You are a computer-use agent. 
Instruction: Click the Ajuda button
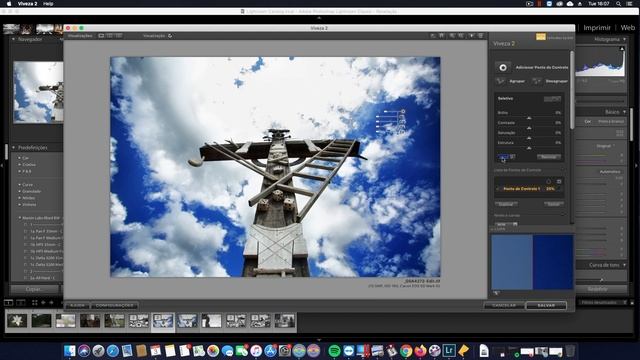pyautogui.click(x=77, y=305)
